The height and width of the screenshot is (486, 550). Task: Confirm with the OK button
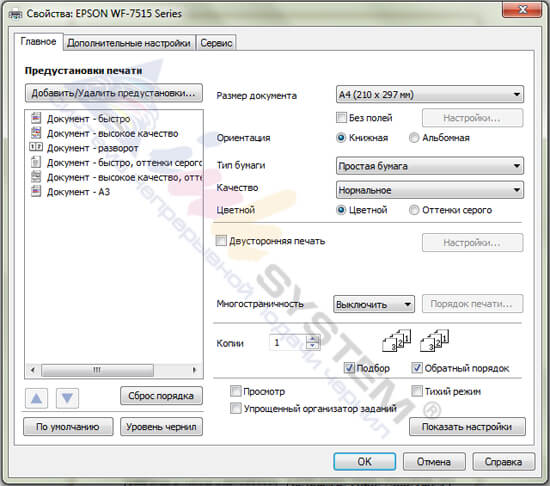pyautogui.click(x=364, y=461)
